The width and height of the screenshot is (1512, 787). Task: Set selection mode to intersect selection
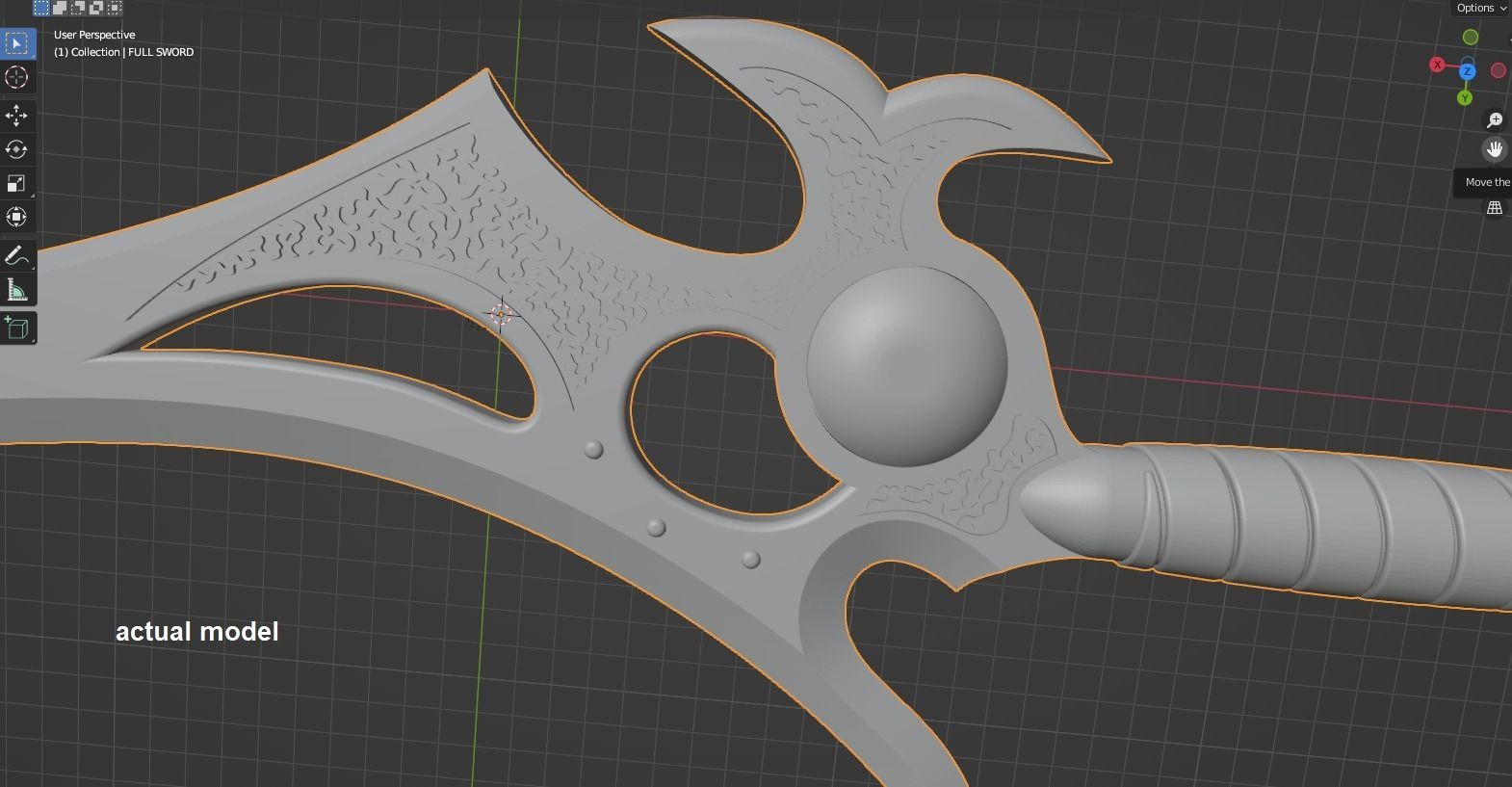(x=115, y=8)
